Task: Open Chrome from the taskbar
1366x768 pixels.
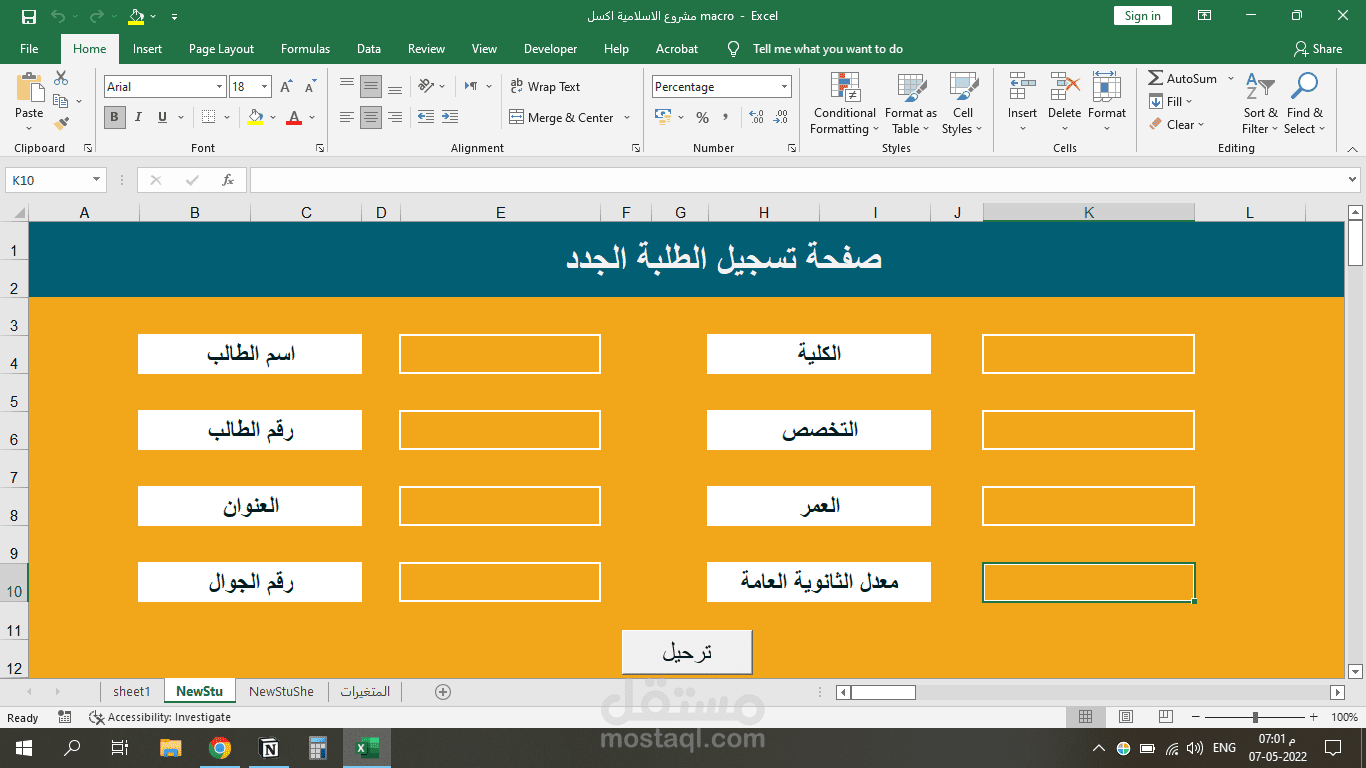Action: 220,747
